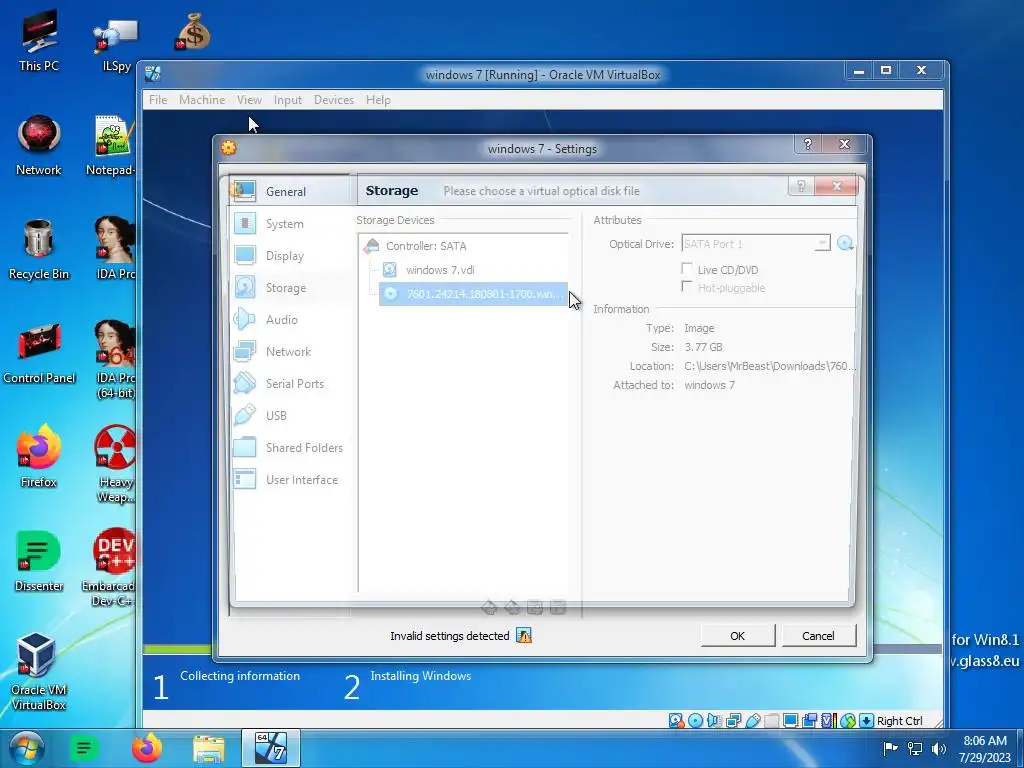Select the Dissenter desktop shortcut
1024x768 pixels.
(x=39, y=561)
